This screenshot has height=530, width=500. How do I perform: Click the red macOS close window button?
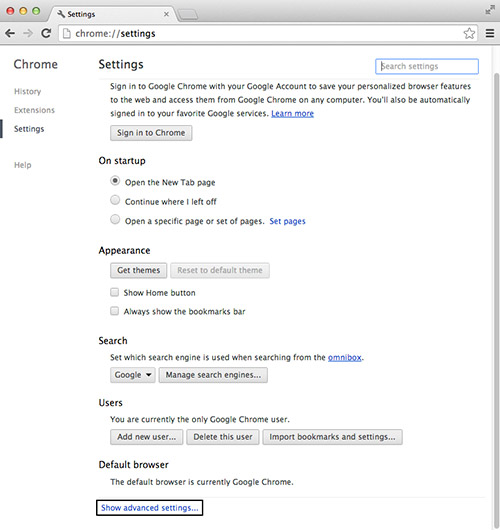[x=10, y=11]
